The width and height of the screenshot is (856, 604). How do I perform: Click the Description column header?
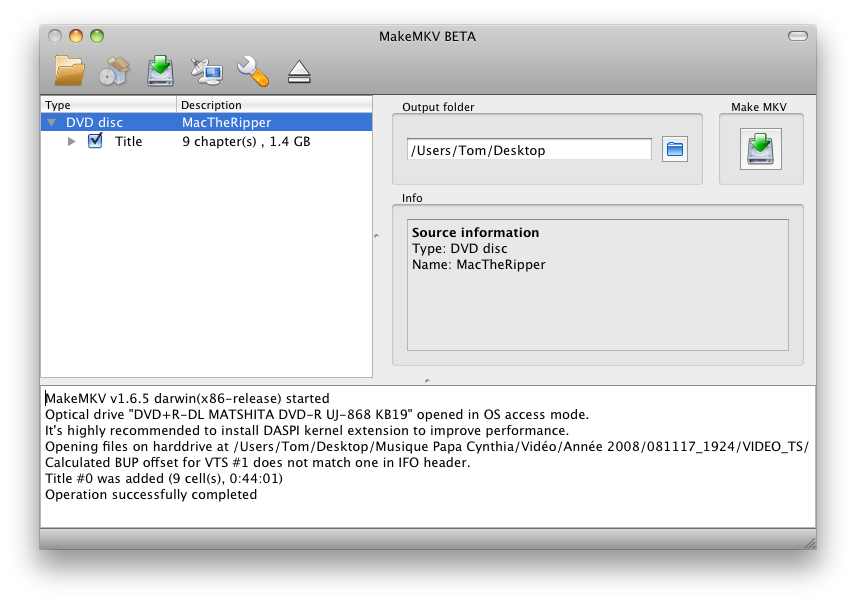tap(275, 105)
